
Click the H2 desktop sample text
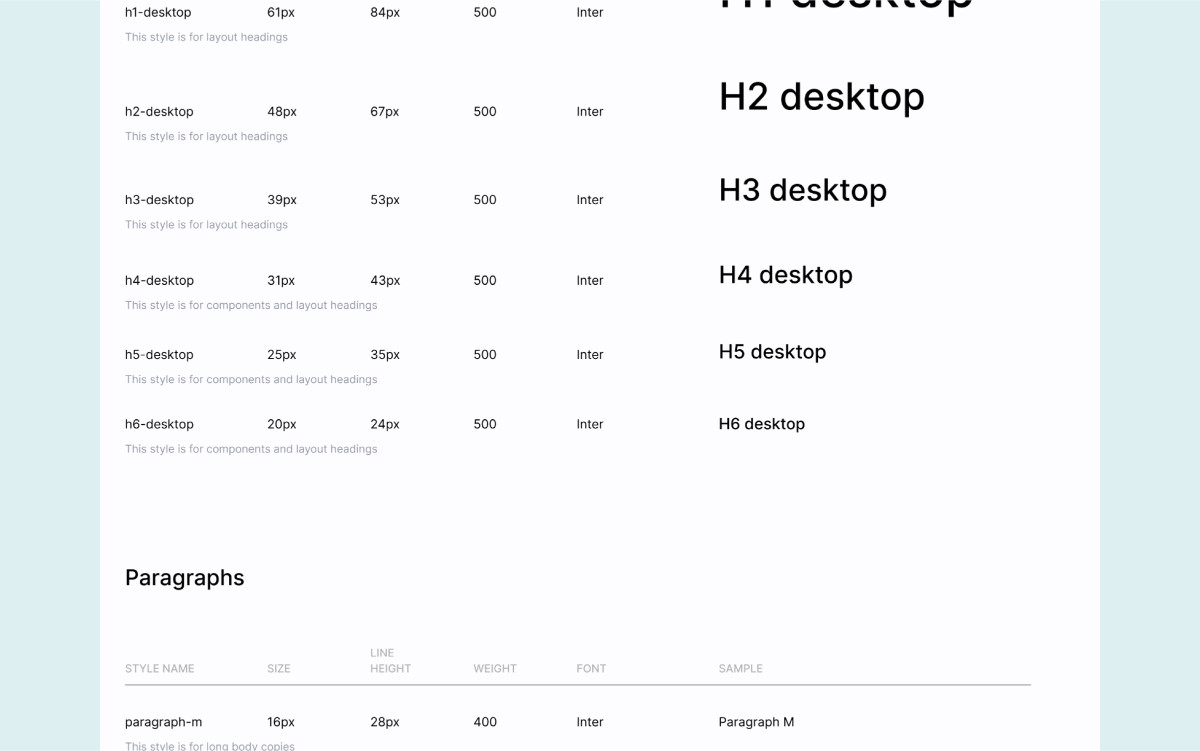click(x=822, y=97)
